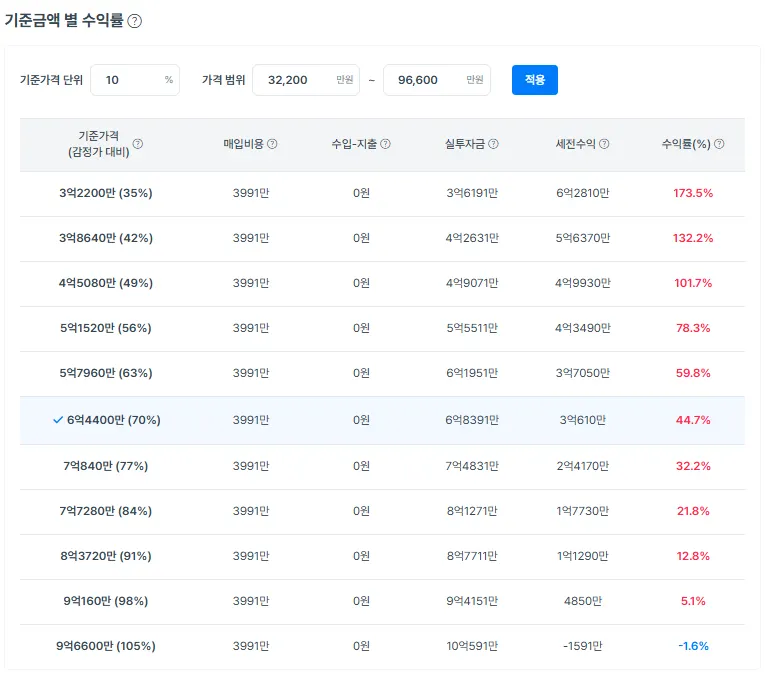Select the 7억840만 (77%) row
This screenshot has width=765, height=676.
coord(382,466)
